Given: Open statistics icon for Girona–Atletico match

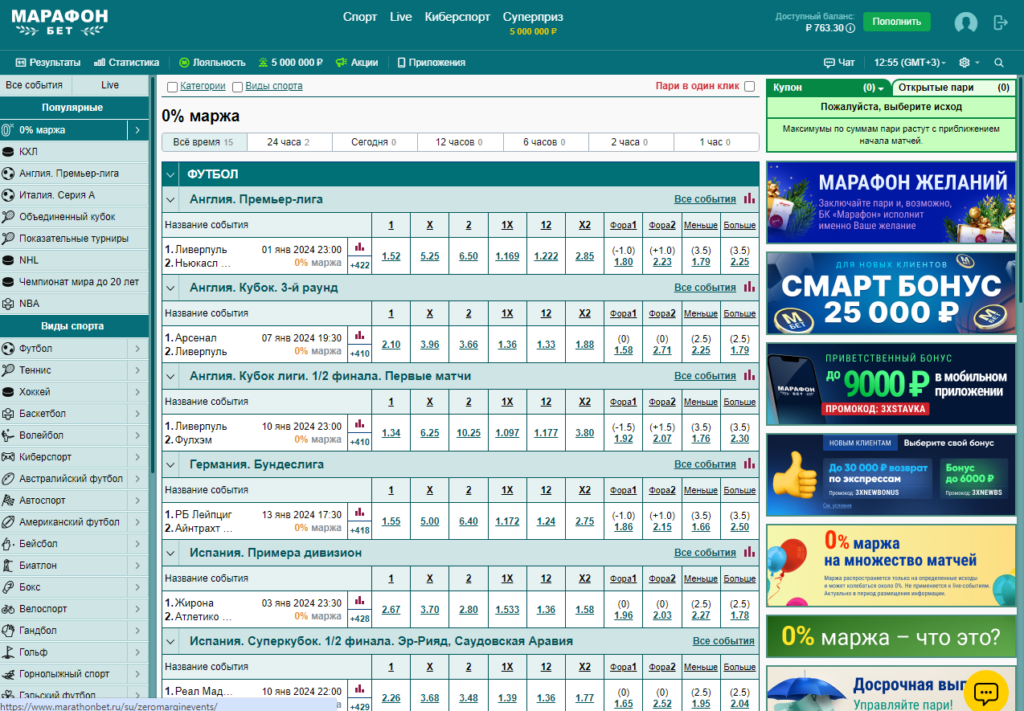Looking at the screenshot, I should [360, 601].
